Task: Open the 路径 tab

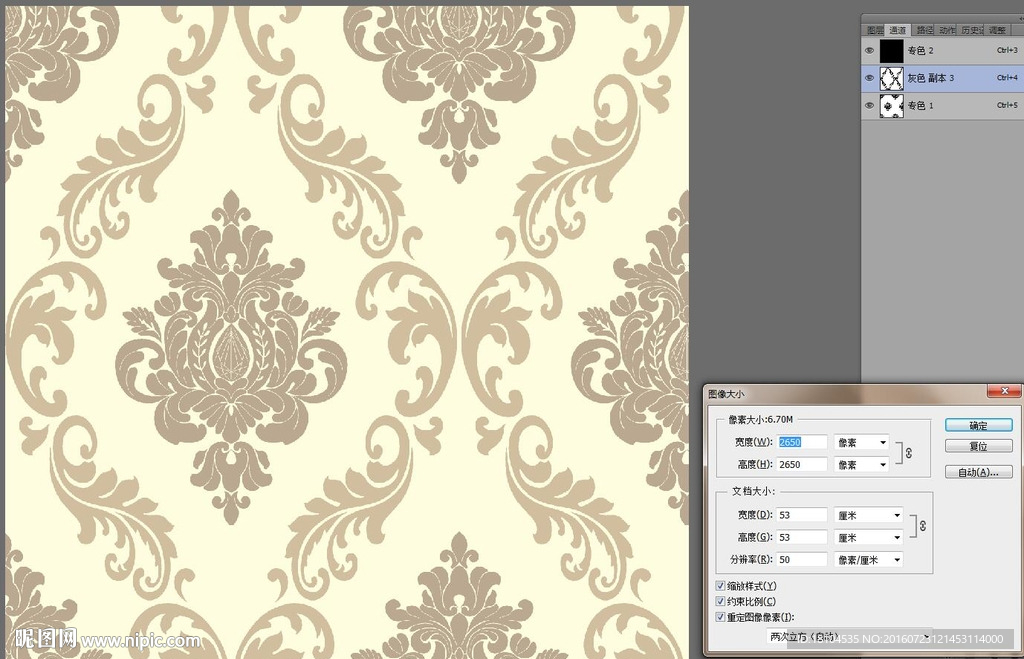Action: 924,30
